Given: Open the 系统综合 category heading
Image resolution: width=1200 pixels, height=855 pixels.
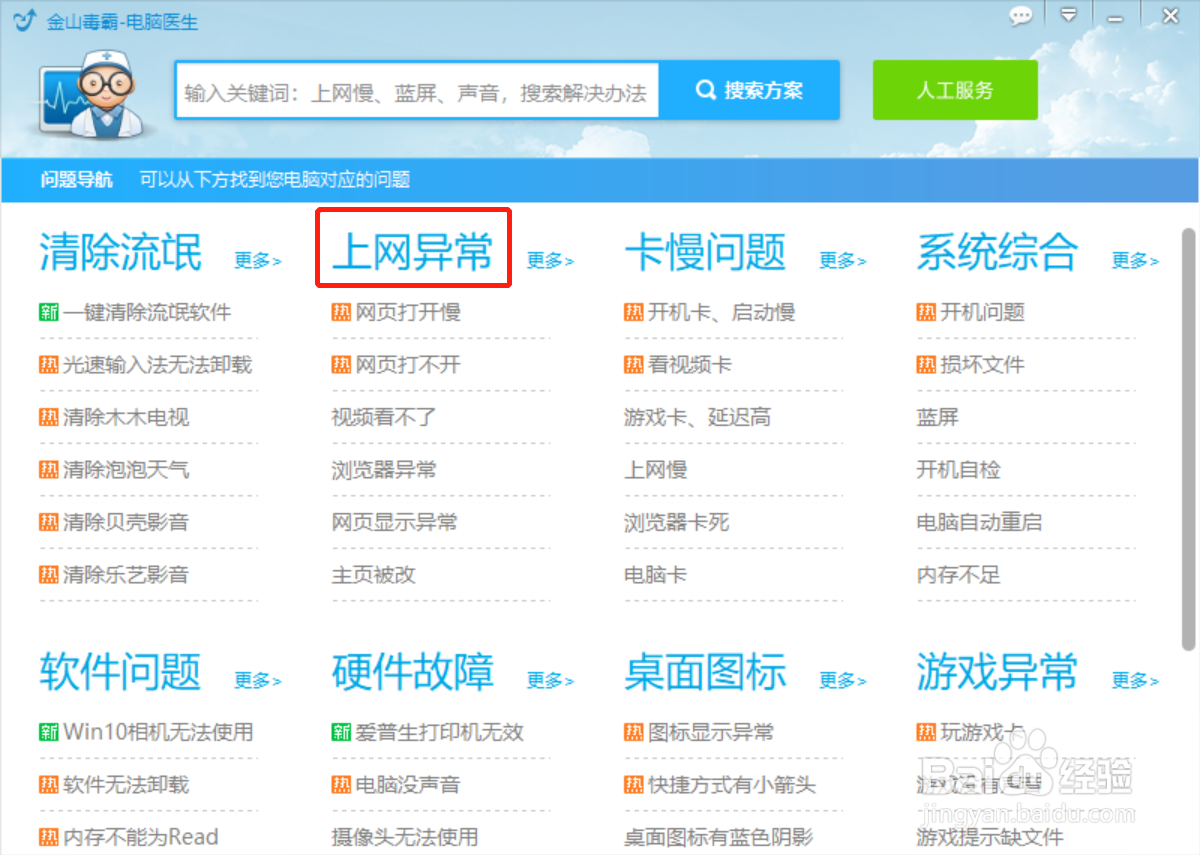Looking at the screenshot, I should click(997, 252).
